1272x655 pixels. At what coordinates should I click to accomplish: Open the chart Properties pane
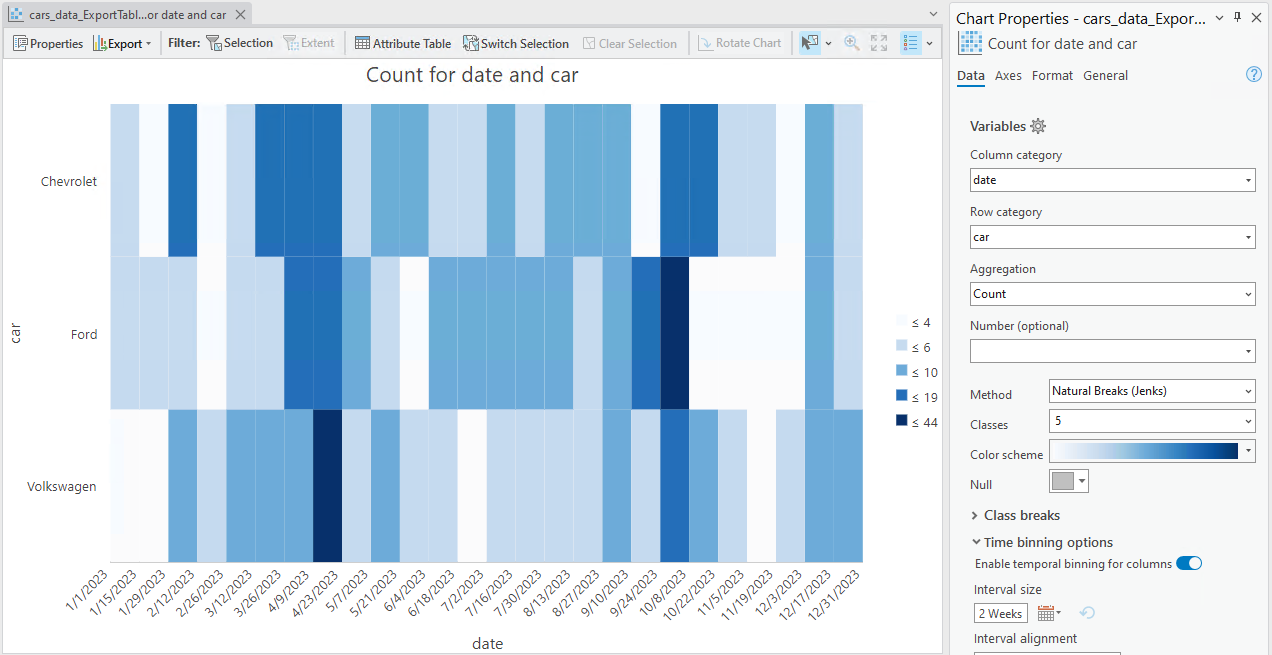(x=47, y=43)
